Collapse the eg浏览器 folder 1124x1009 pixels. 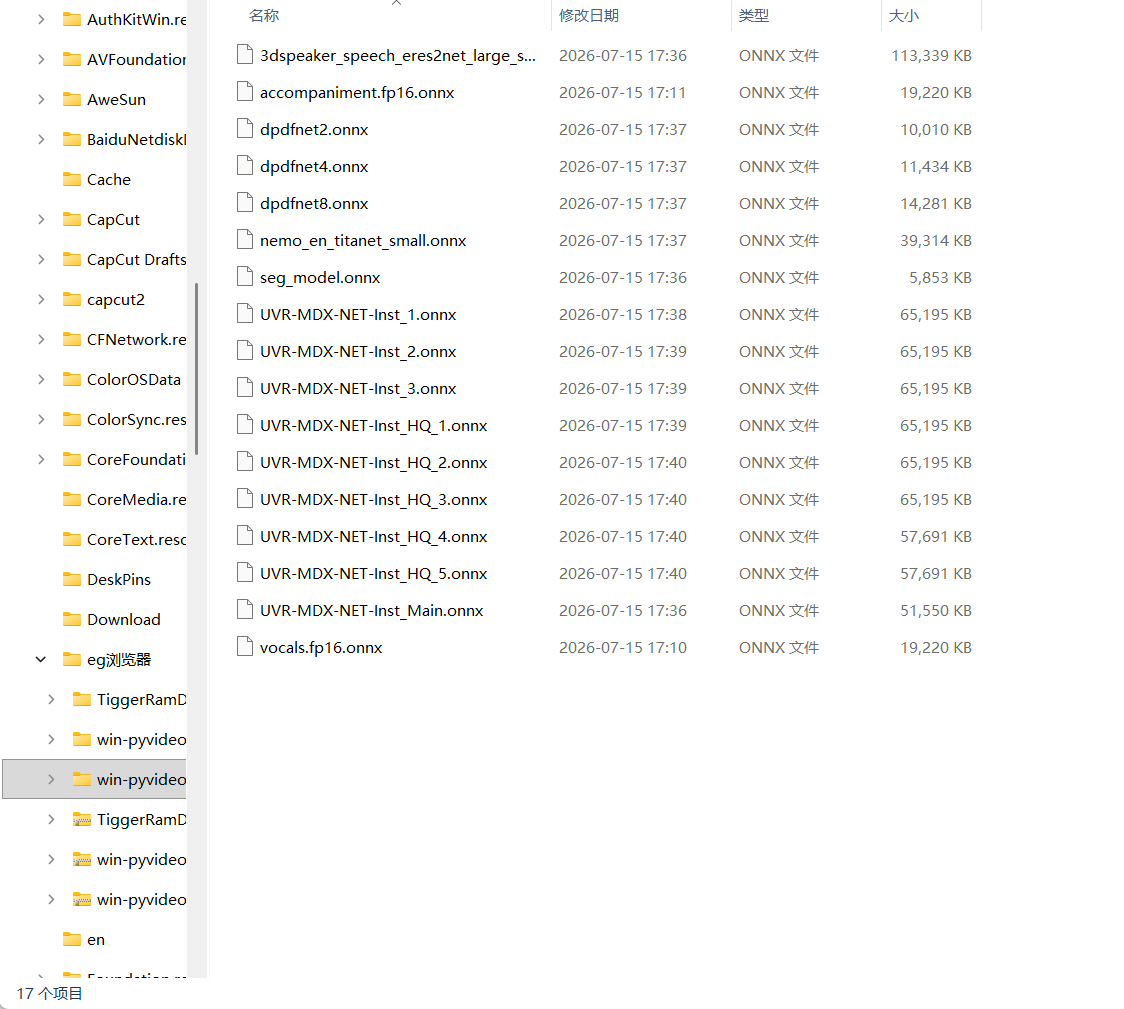[x=41, y=659]
